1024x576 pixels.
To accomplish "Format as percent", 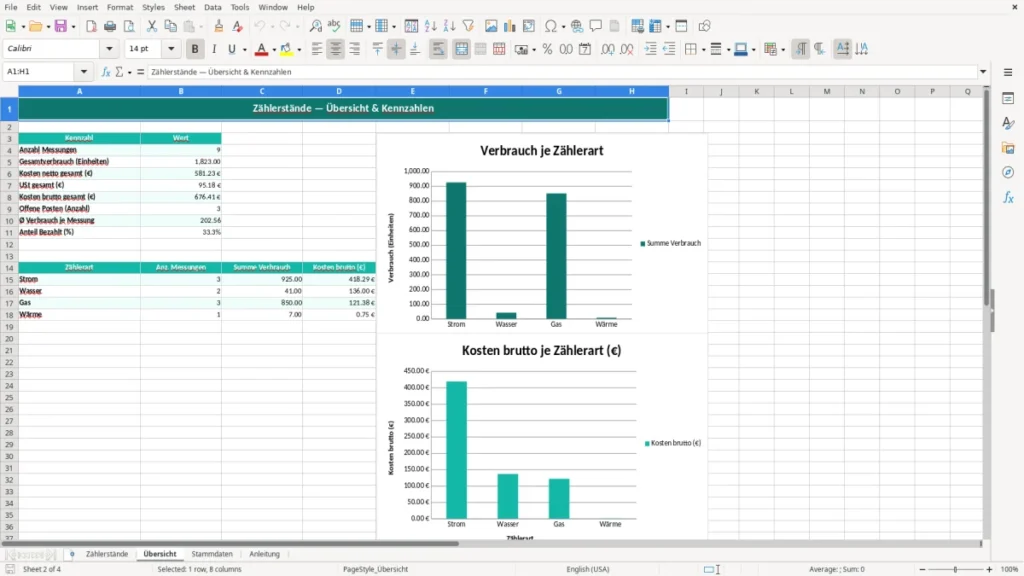I will (547, 49).
